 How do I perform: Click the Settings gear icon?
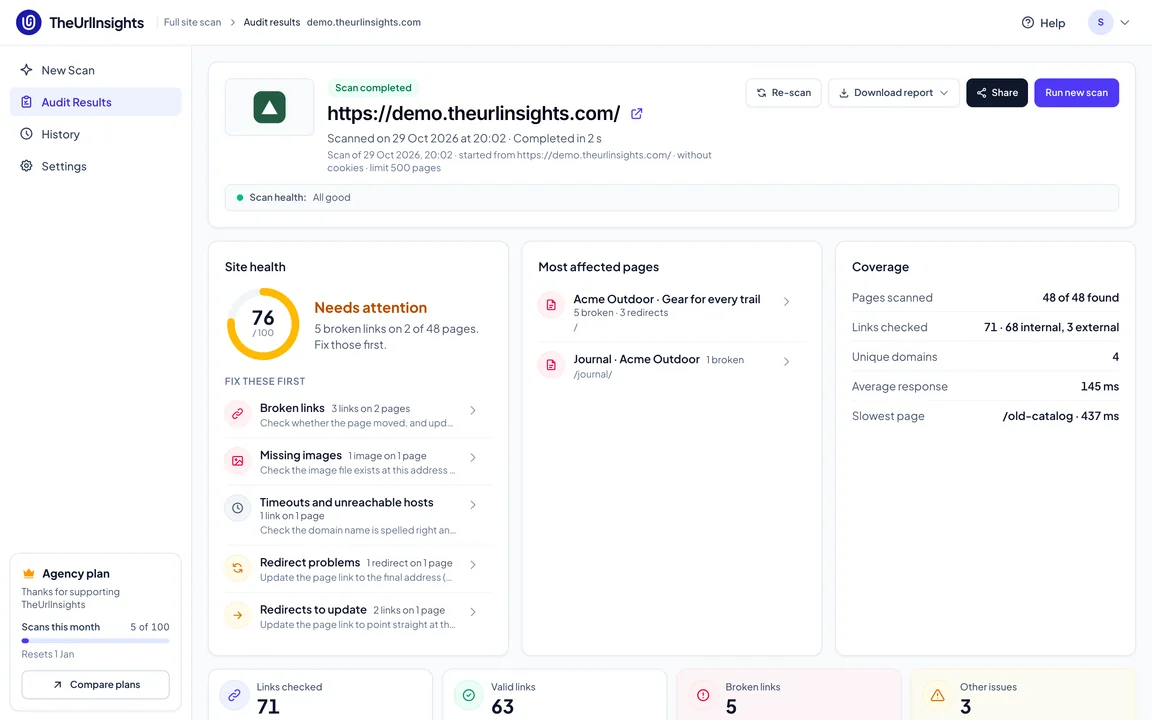tap(26, 166)
